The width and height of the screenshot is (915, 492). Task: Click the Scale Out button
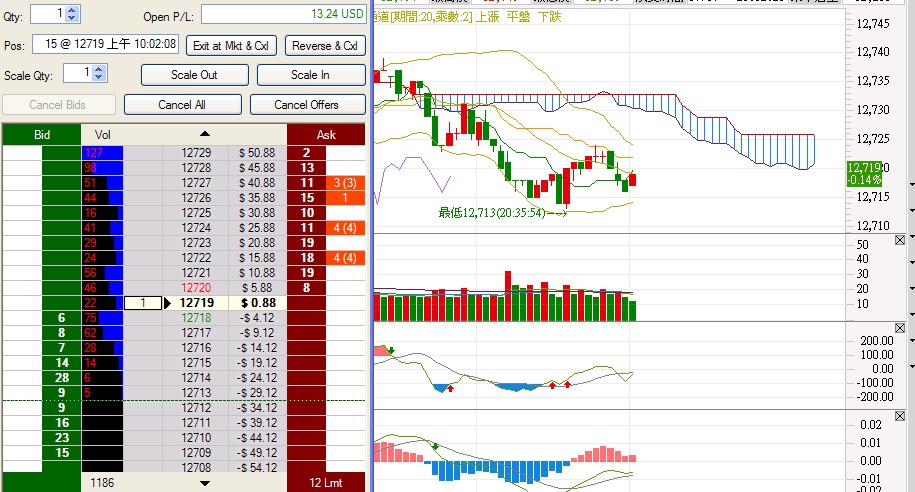194,75
